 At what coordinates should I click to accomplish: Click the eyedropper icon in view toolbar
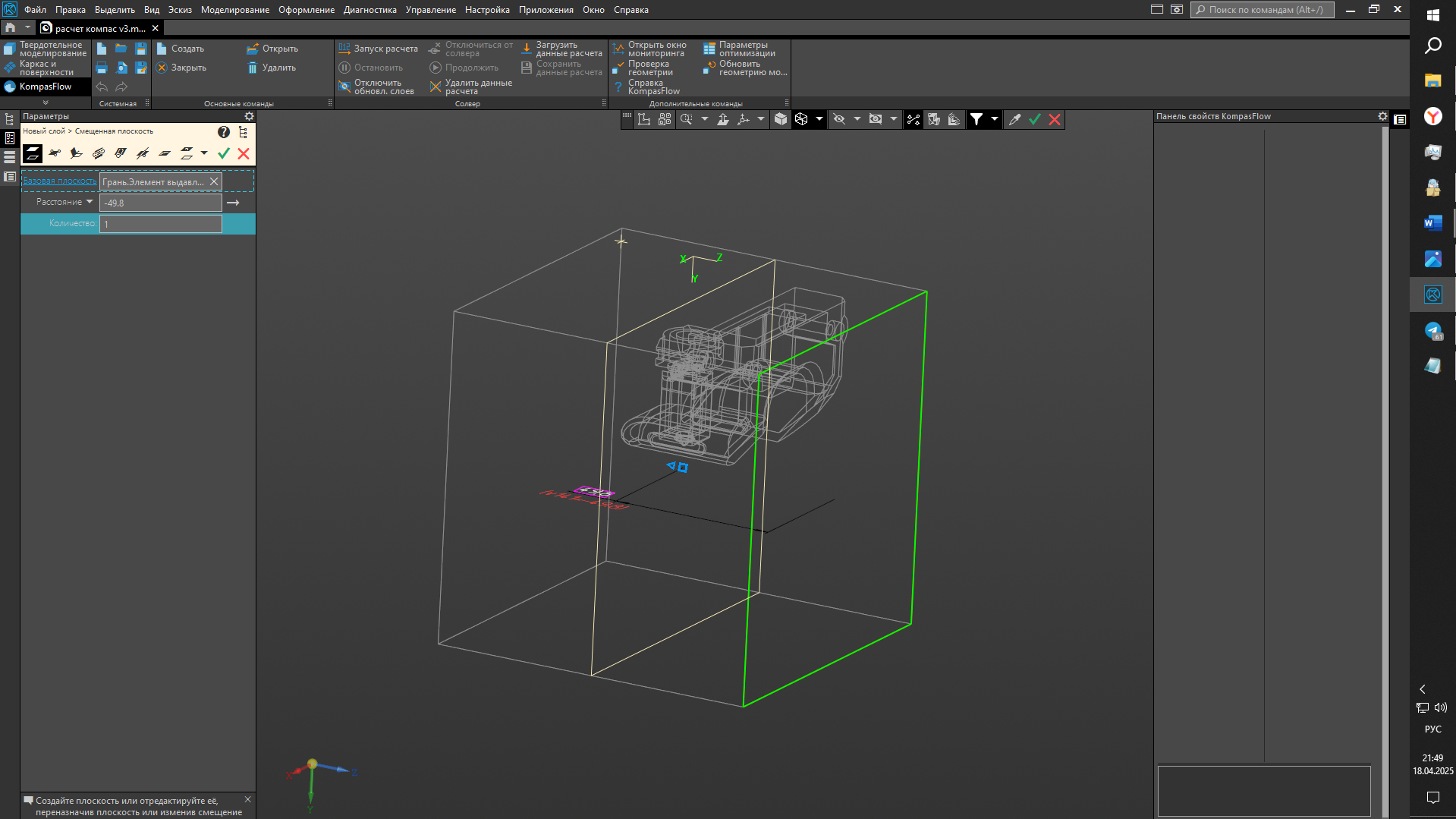(1014, 119)
